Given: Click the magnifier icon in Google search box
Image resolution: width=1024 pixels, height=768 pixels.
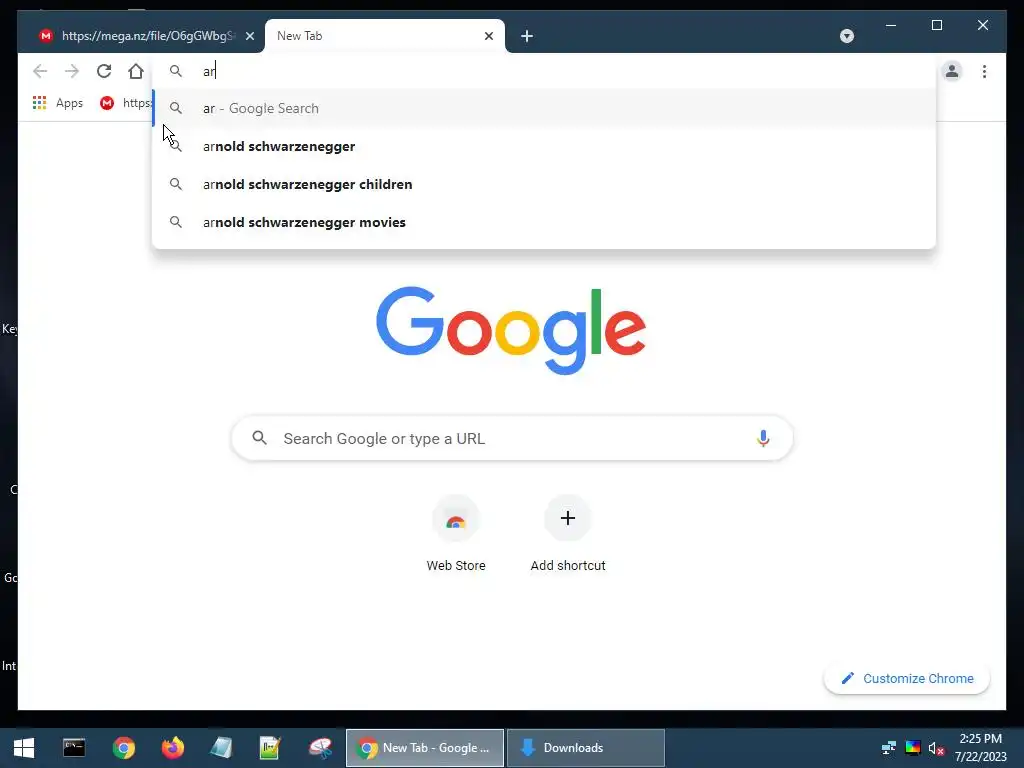Looking at the screenshot, I should point(259,438).
